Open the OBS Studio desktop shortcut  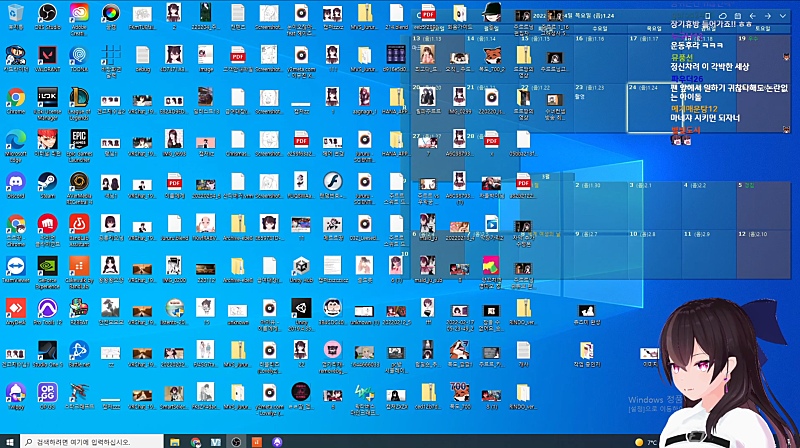pos(47,16)
